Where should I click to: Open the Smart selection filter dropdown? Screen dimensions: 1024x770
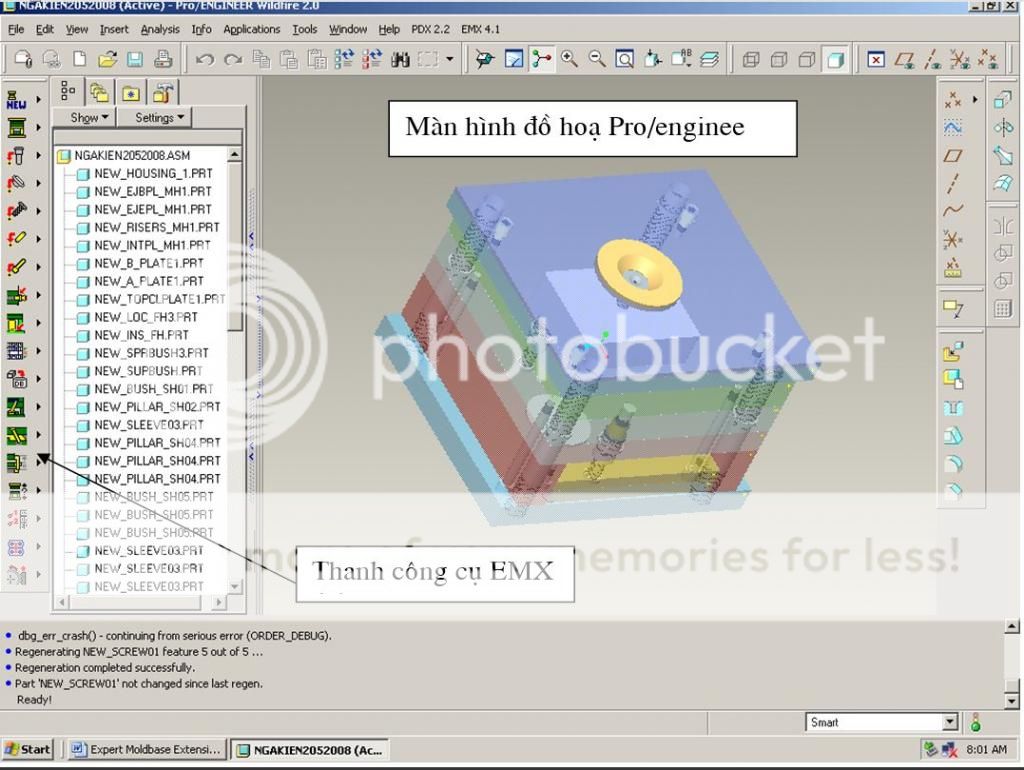(950, 722)
